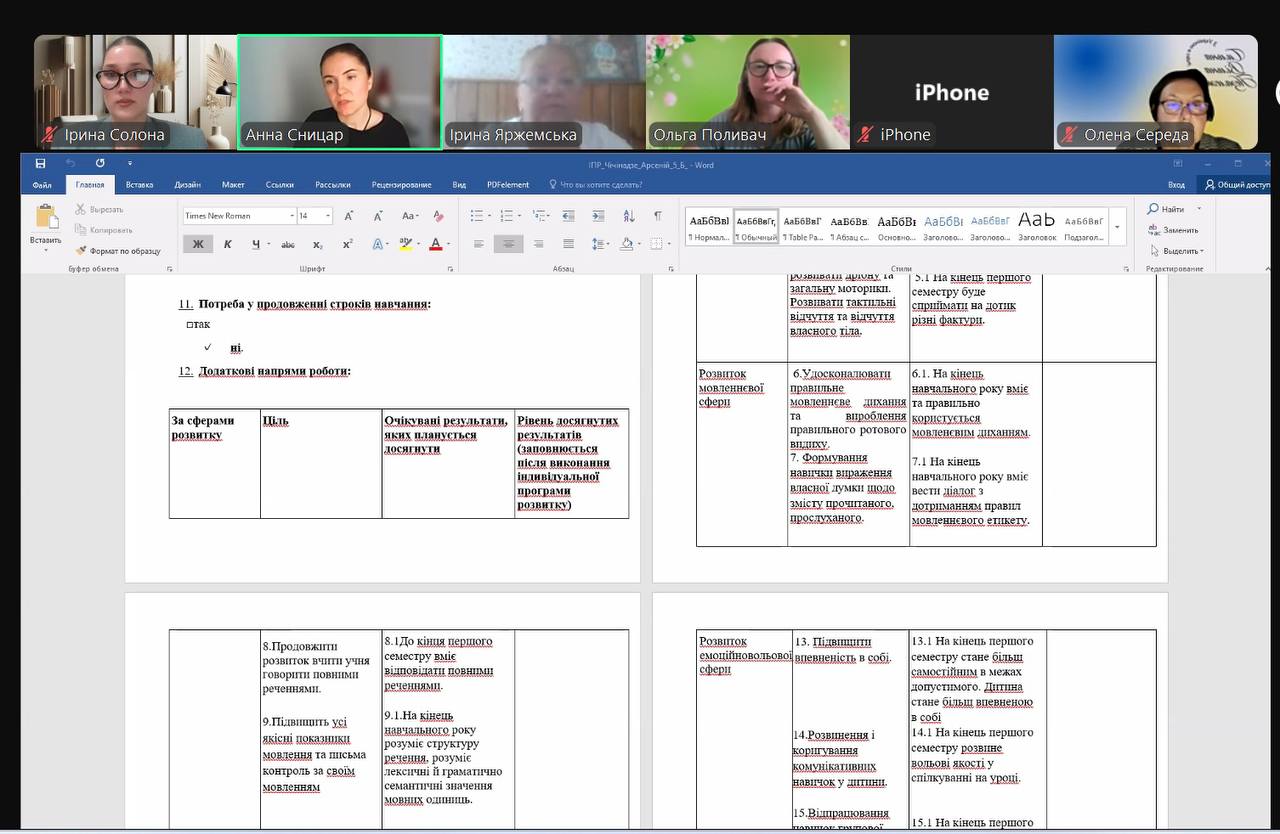Click the Save icon in quick access toolbar

coord(40,163)
